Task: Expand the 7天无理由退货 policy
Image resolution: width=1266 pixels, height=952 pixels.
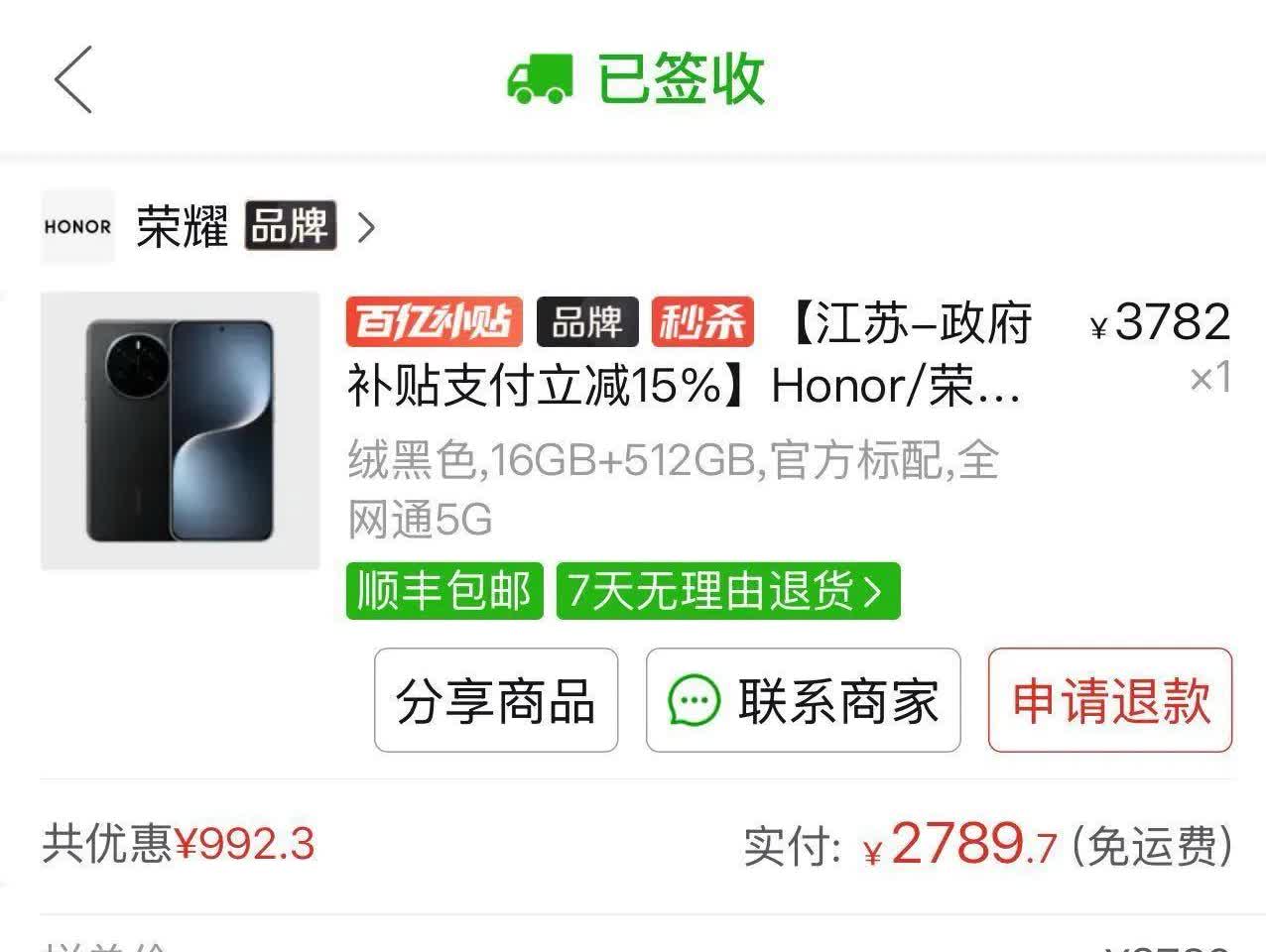Action: [x=728, y=591]
